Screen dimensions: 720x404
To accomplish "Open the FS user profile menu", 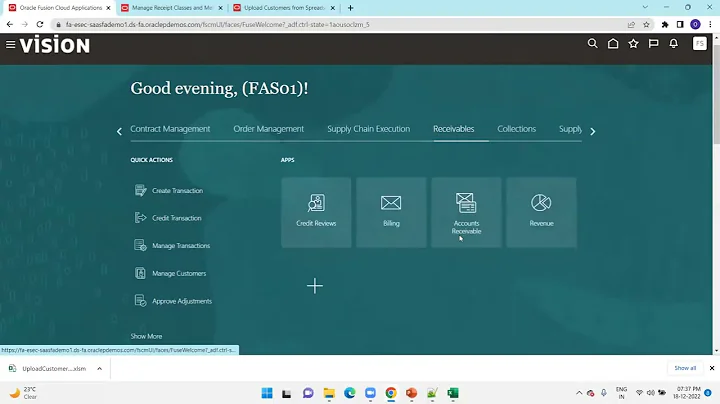I will 699,44.
